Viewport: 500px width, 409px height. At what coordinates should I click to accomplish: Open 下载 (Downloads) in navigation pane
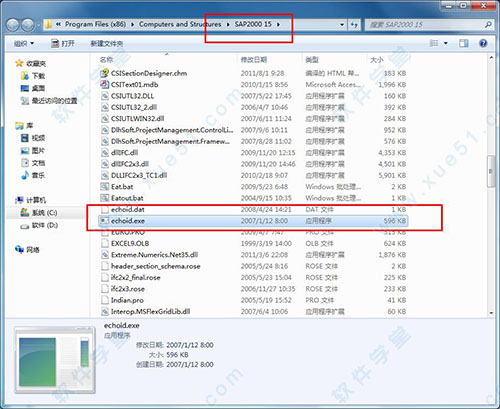click(x=33, y=76)
